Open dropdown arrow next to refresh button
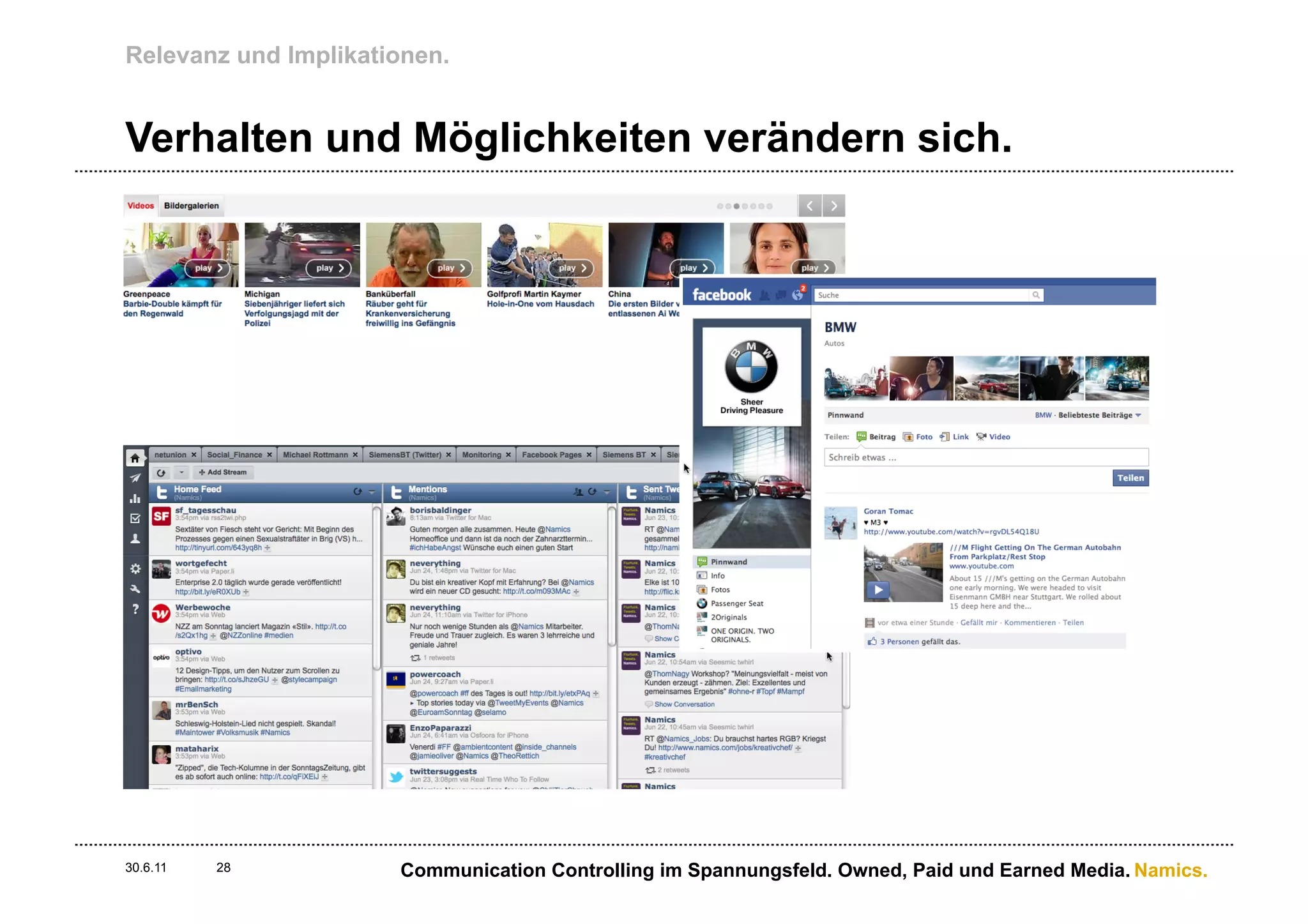1308x924 pixels. 181,473
